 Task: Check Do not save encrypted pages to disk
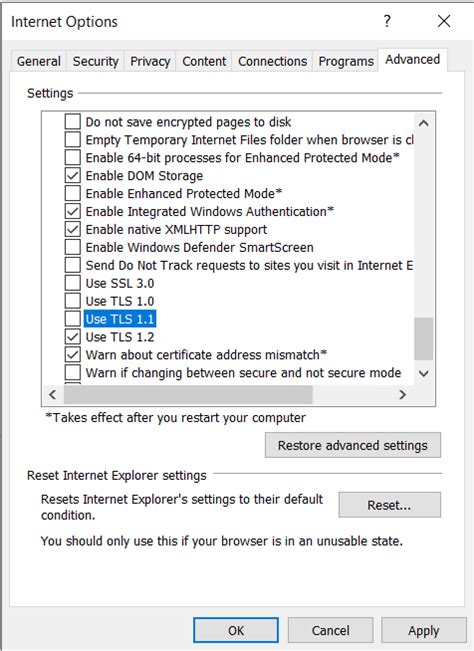73,122
